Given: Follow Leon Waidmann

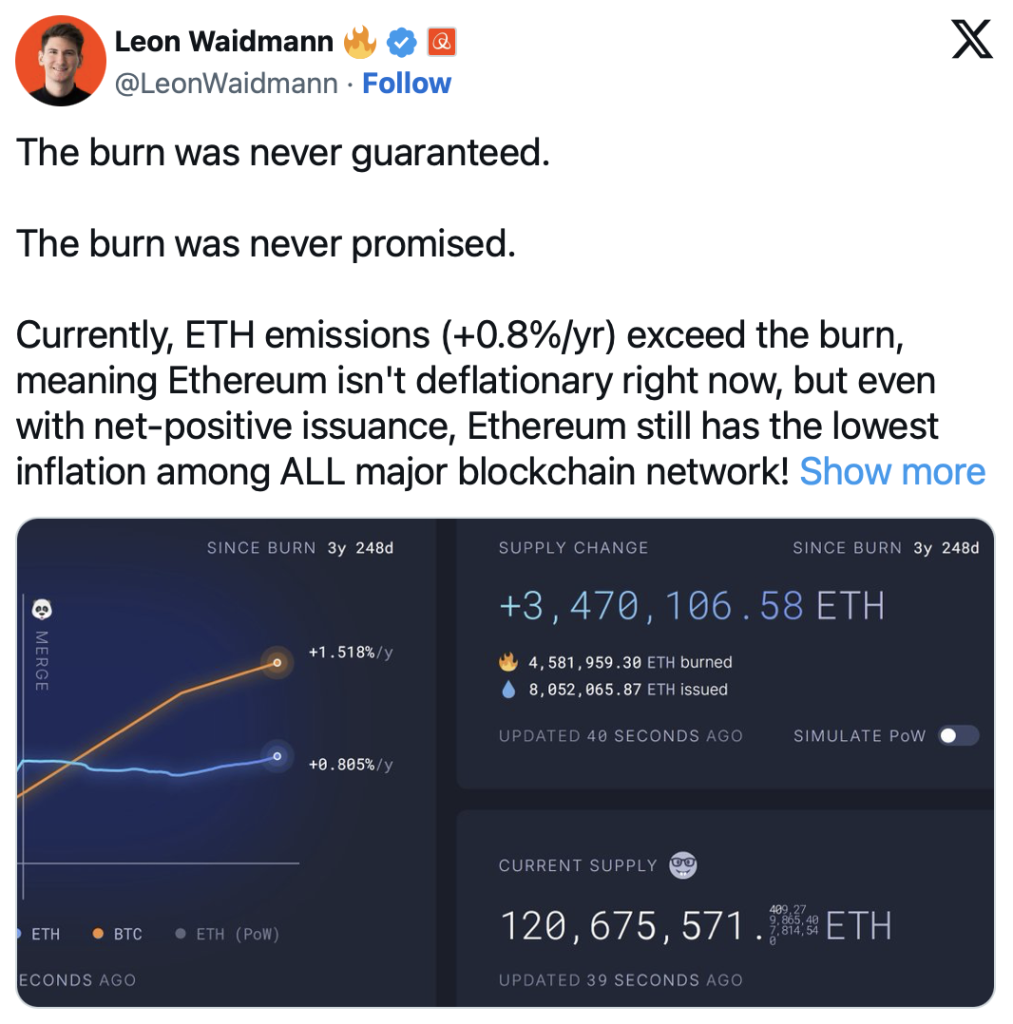Looking at the screenshot, I should (406, 84).
